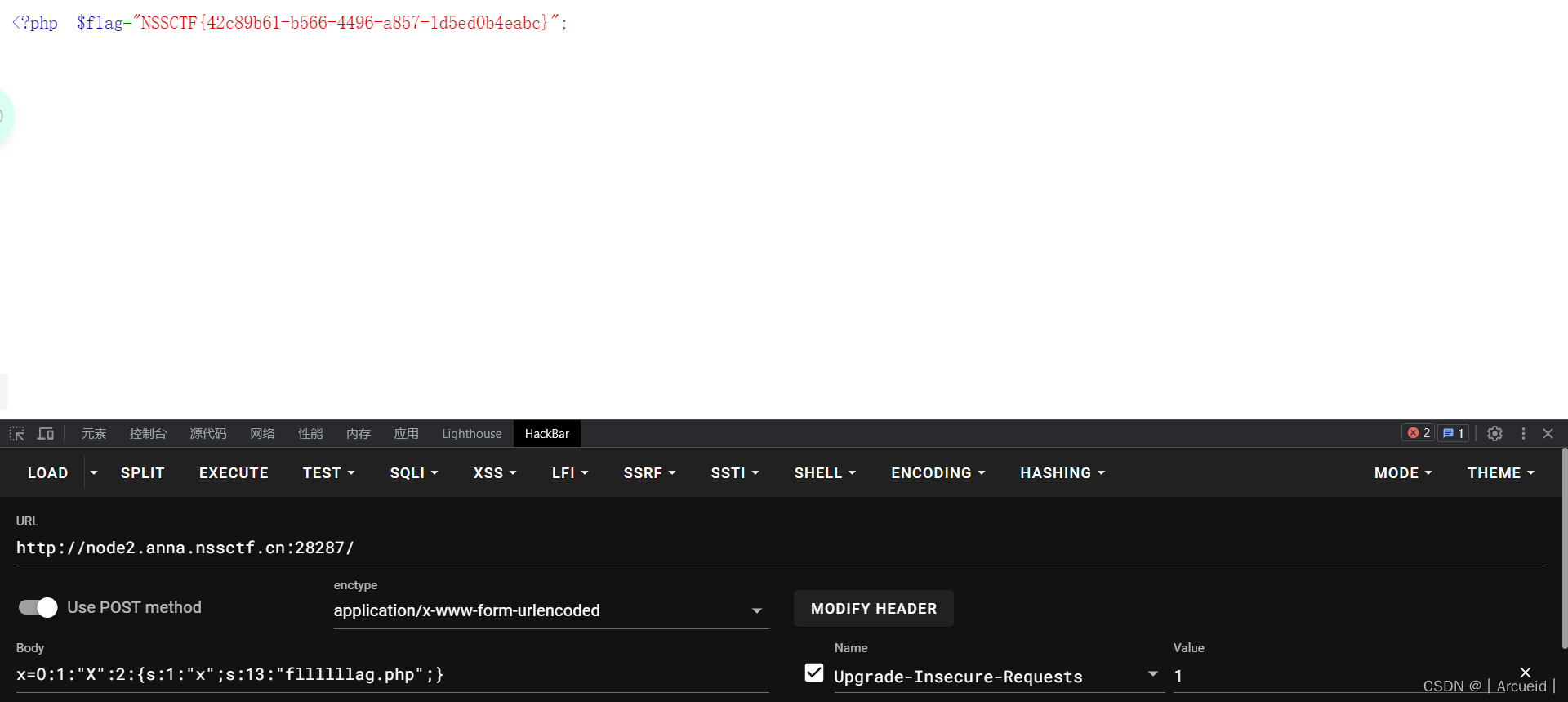Open the THEME dropdown menu
This screenshot has height=702, width=1568.
coord(1501,472)
